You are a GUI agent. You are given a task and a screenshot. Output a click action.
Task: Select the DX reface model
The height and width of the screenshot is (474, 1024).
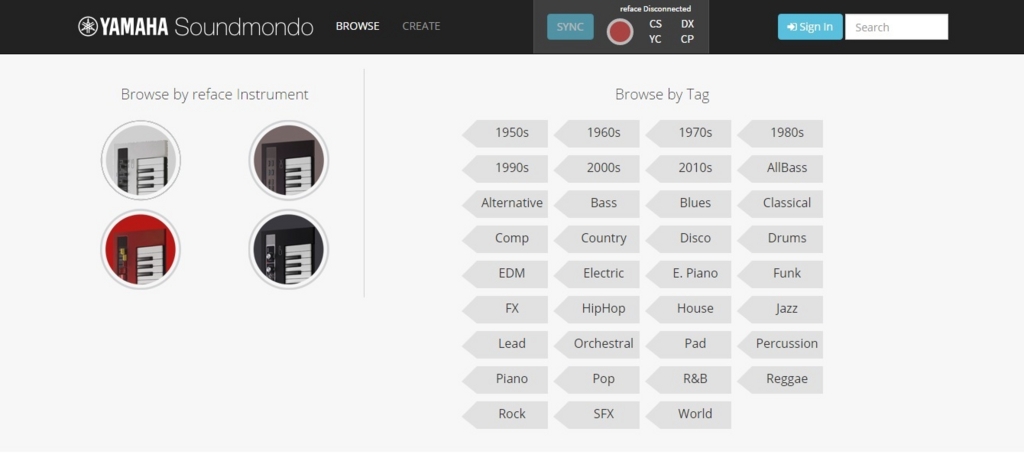pos(687,24)
